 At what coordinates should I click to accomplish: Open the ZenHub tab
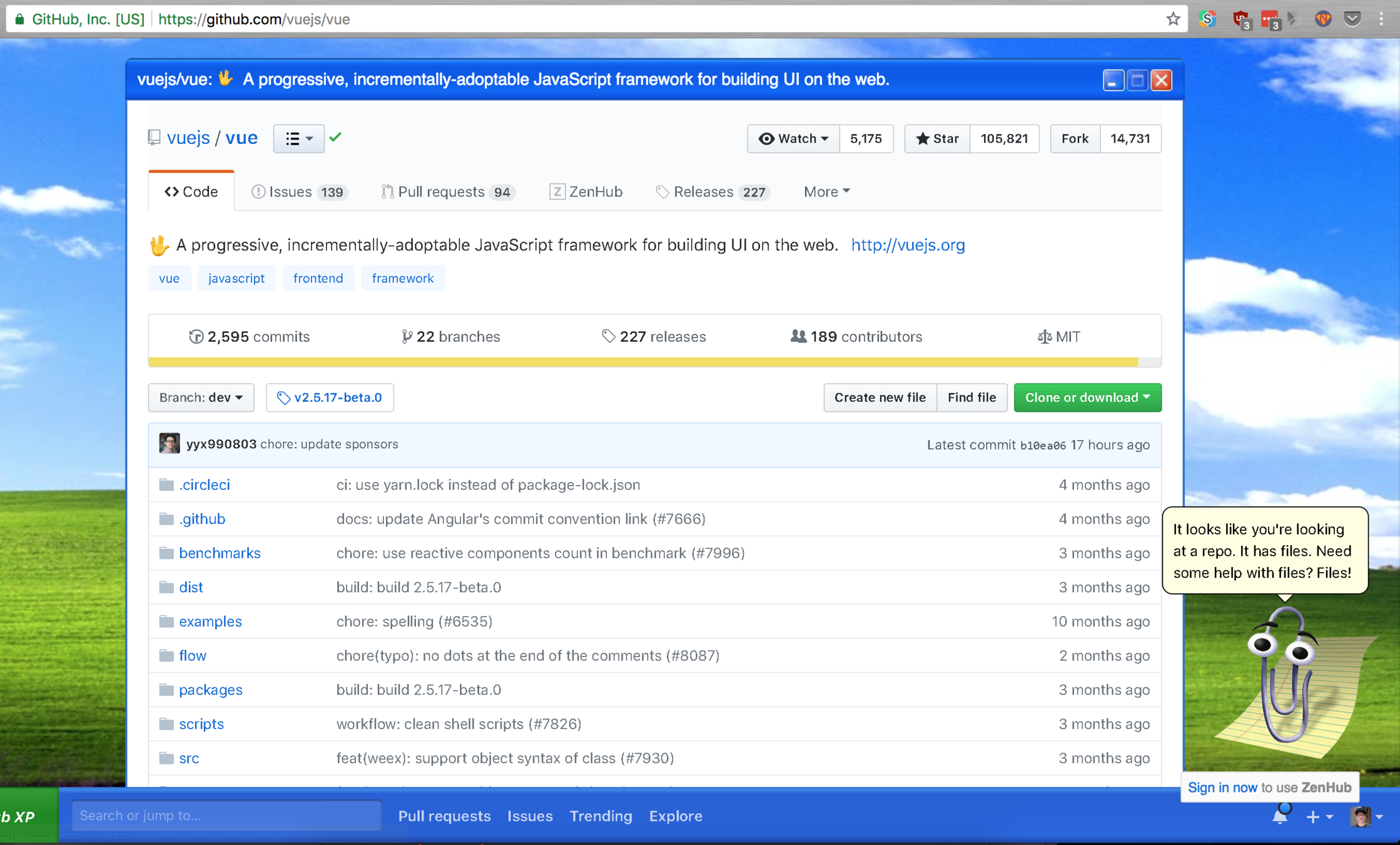586,192
